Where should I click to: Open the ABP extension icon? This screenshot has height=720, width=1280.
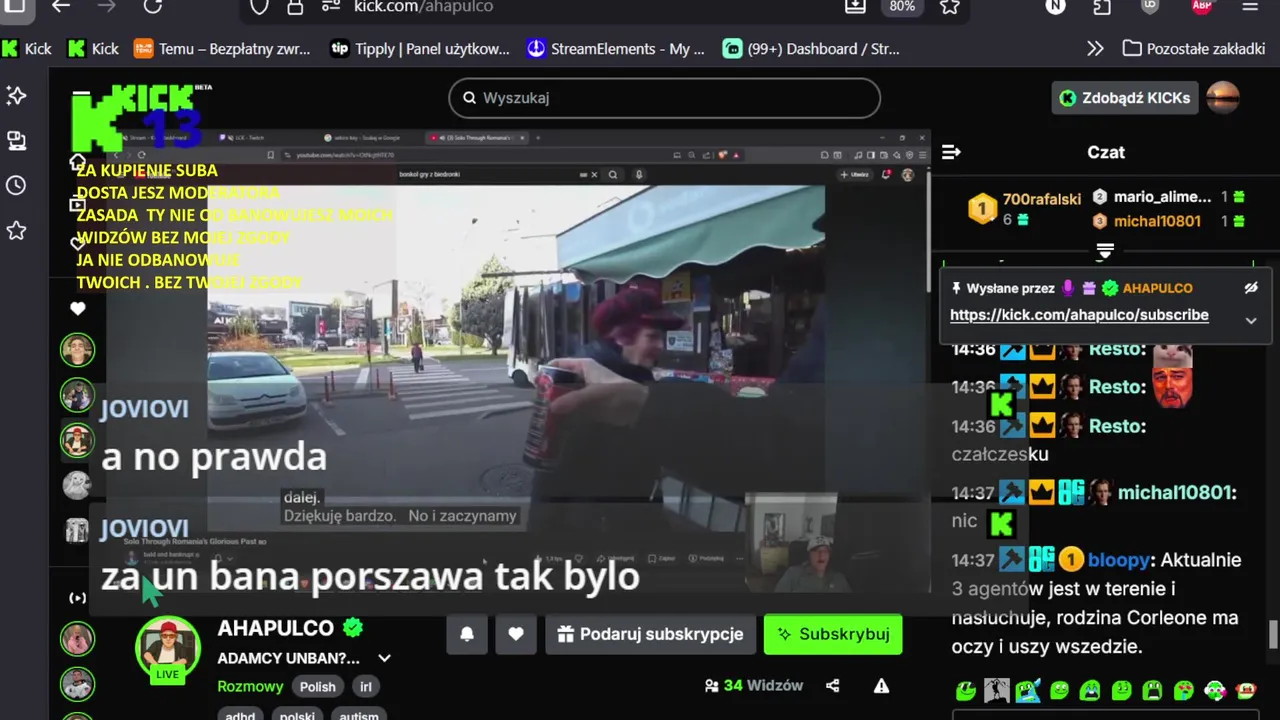(x=1202, y=6)
